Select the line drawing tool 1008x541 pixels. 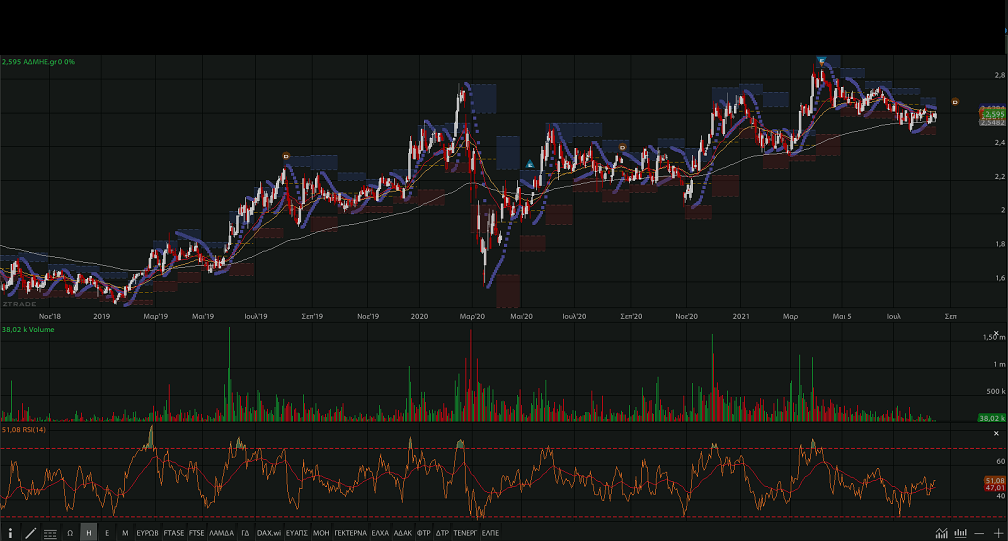pyautogui.click(x=30, y=533)
